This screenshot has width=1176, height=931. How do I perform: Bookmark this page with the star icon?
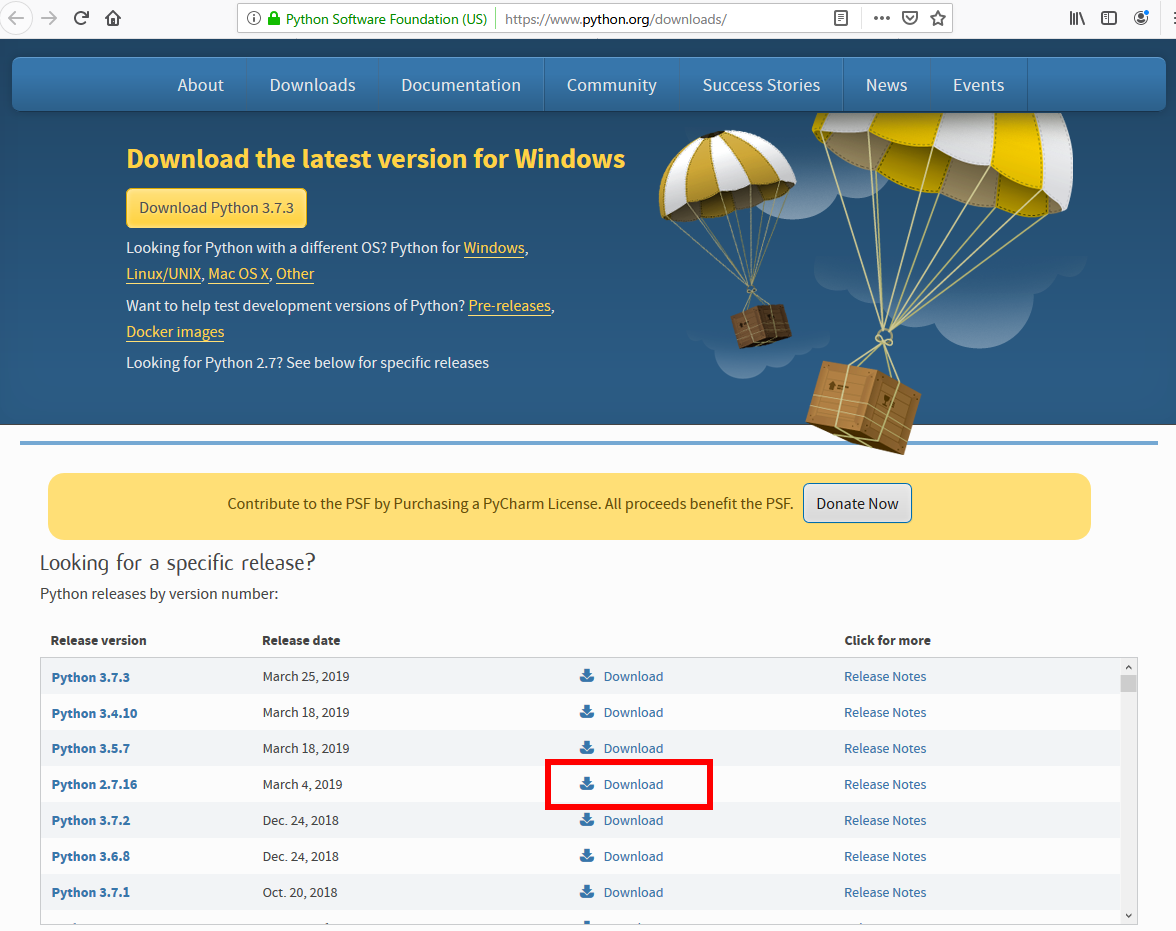click(938, 19)
